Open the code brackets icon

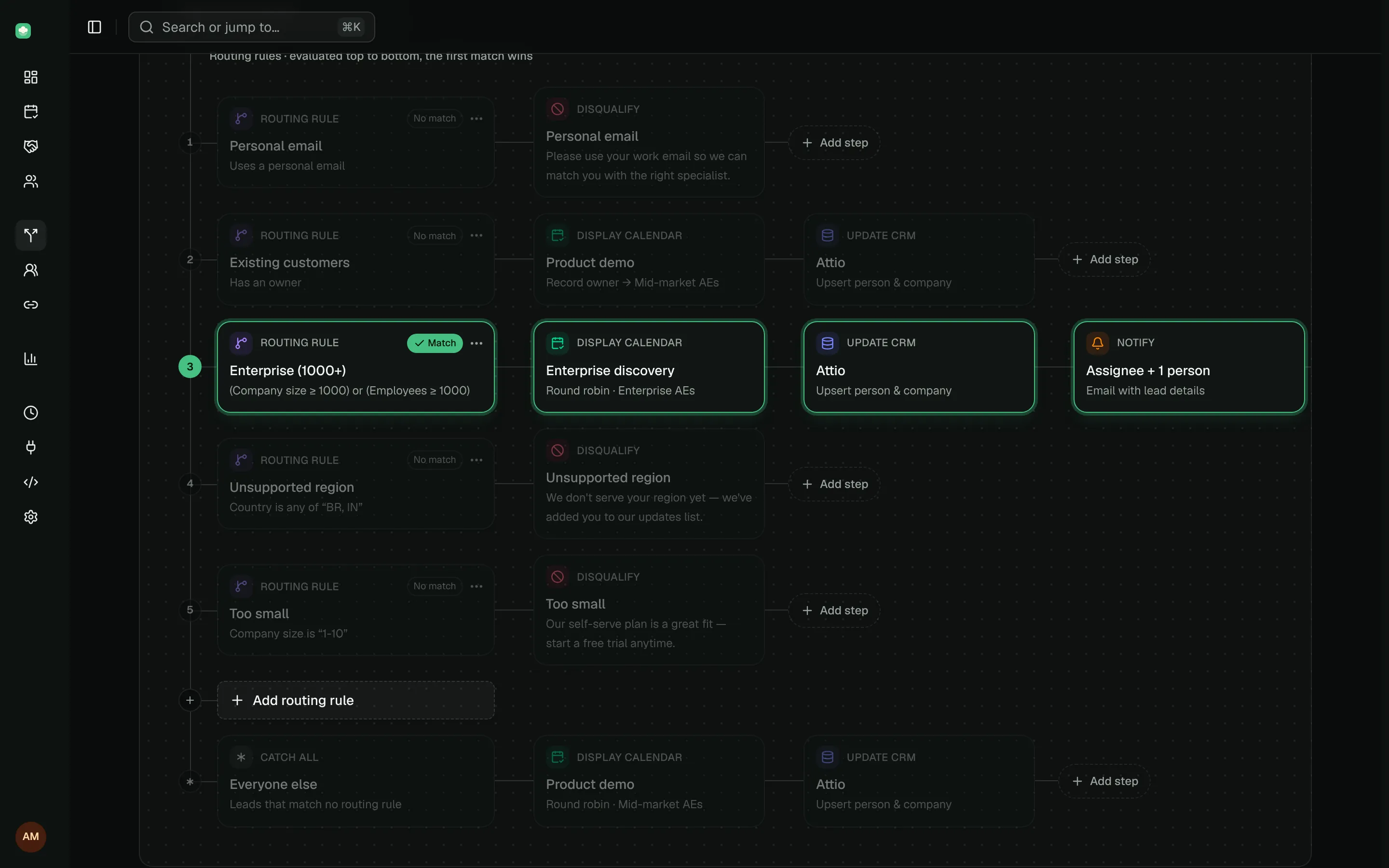coord(31,482)
